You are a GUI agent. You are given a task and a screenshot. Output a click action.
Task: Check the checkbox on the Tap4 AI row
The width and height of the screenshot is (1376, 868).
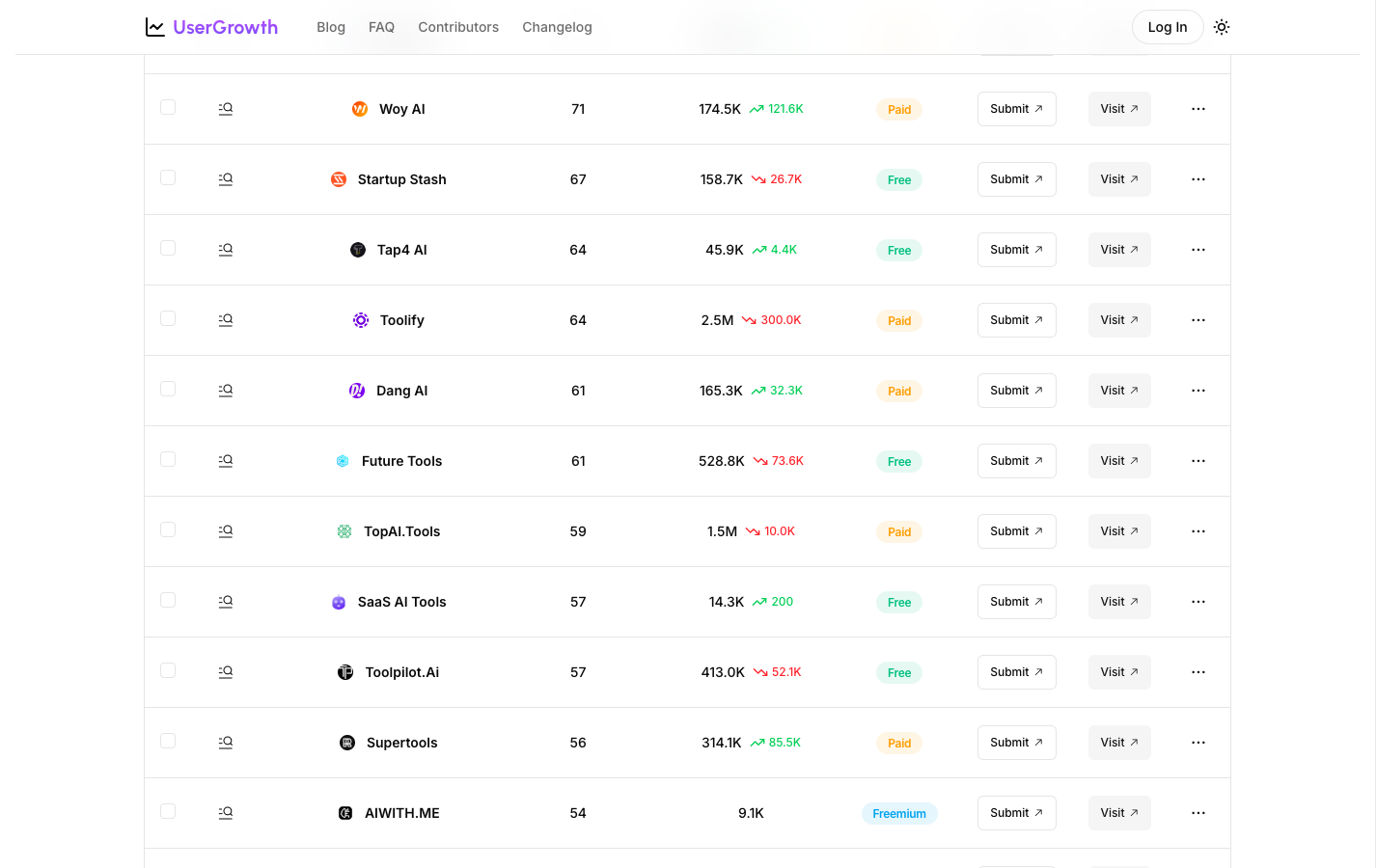tap(168, 248)
